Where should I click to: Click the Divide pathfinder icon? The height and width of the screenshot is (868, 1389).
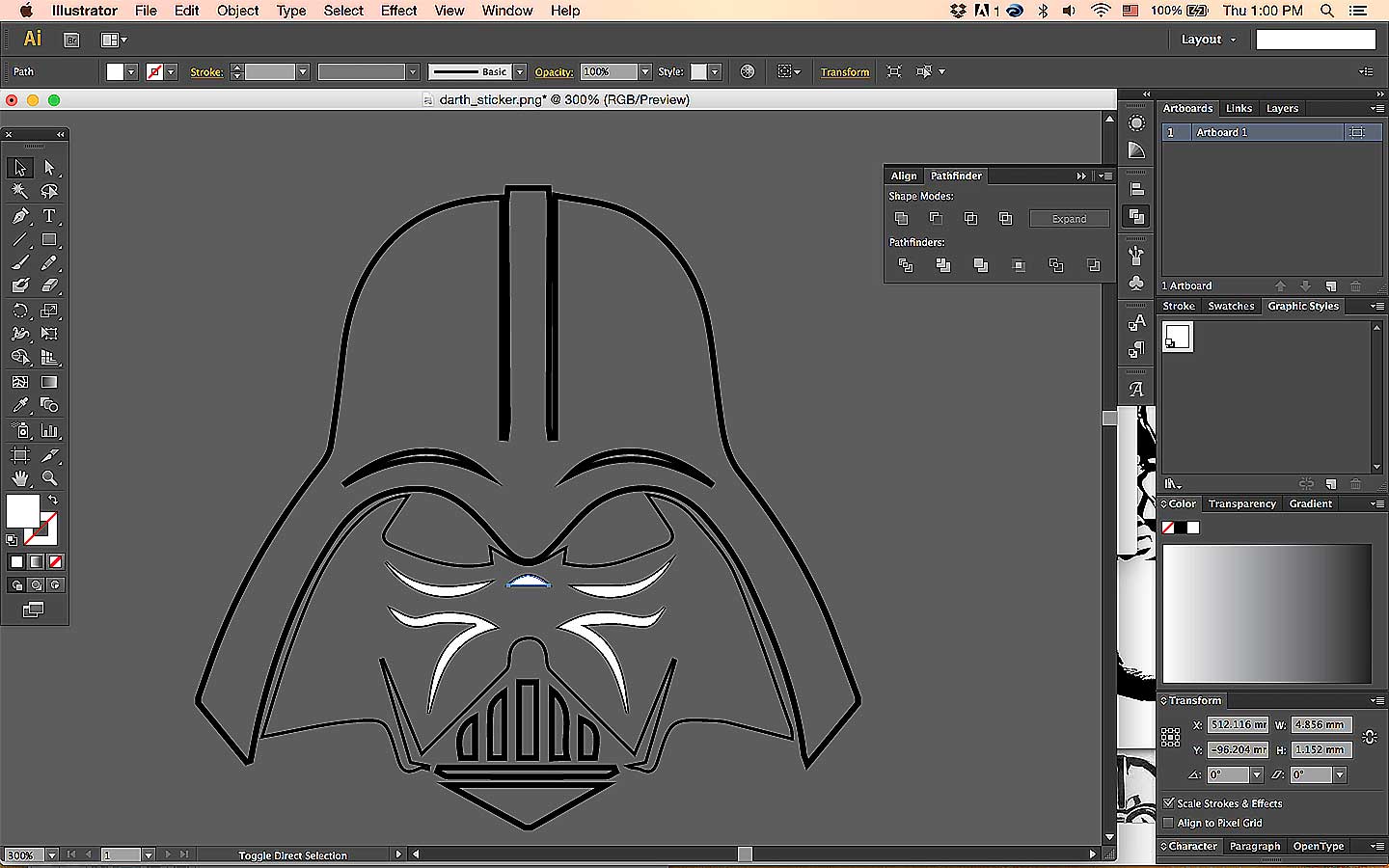[905, 265]
